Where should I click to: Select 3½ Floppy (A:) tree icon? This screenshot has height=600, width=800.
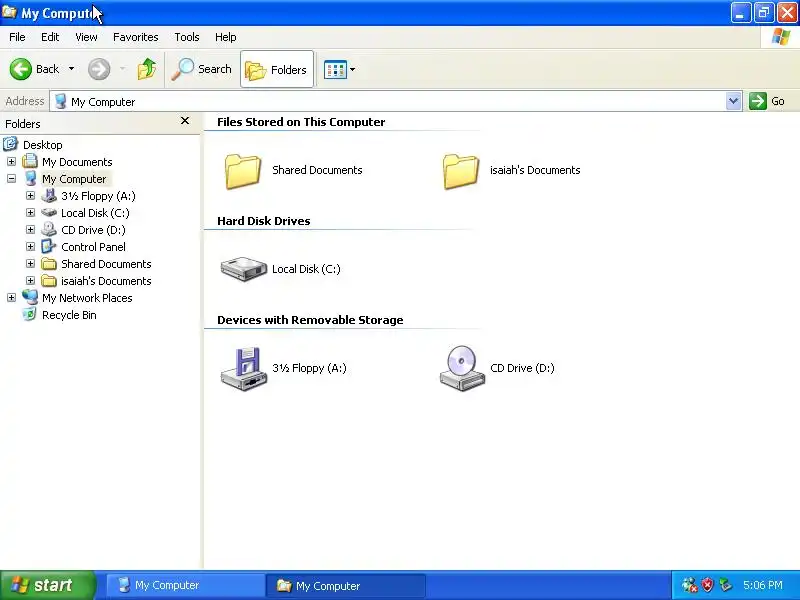[x=49, y=195]
